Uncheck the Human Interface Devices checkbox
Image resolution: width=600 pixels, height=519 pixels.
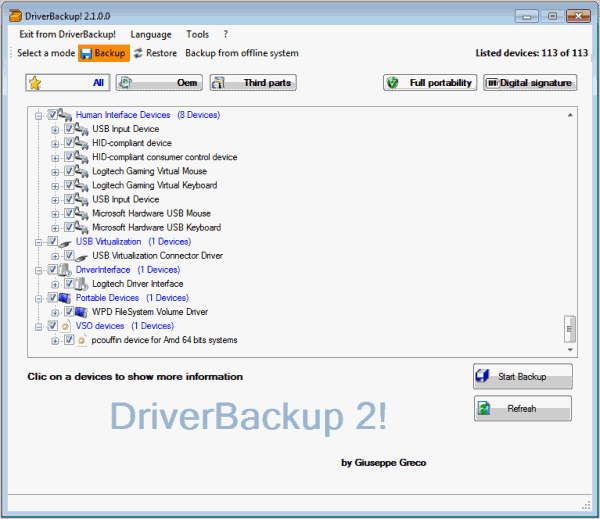52,114
